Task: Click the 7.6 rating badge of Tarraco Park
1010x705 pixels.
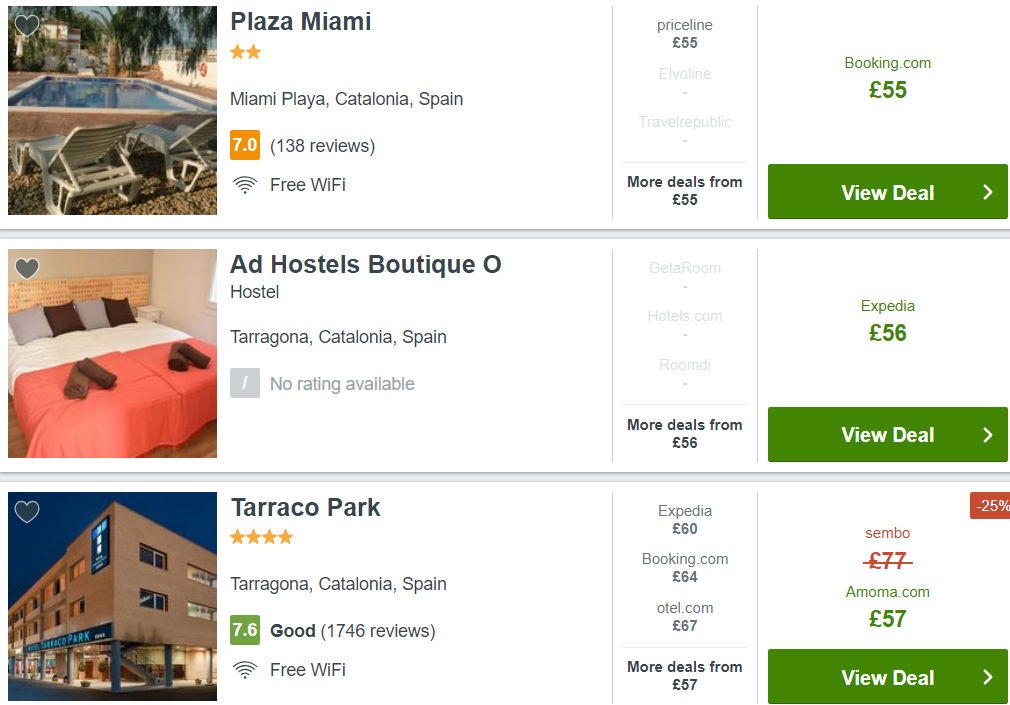Action: (245, 630)
